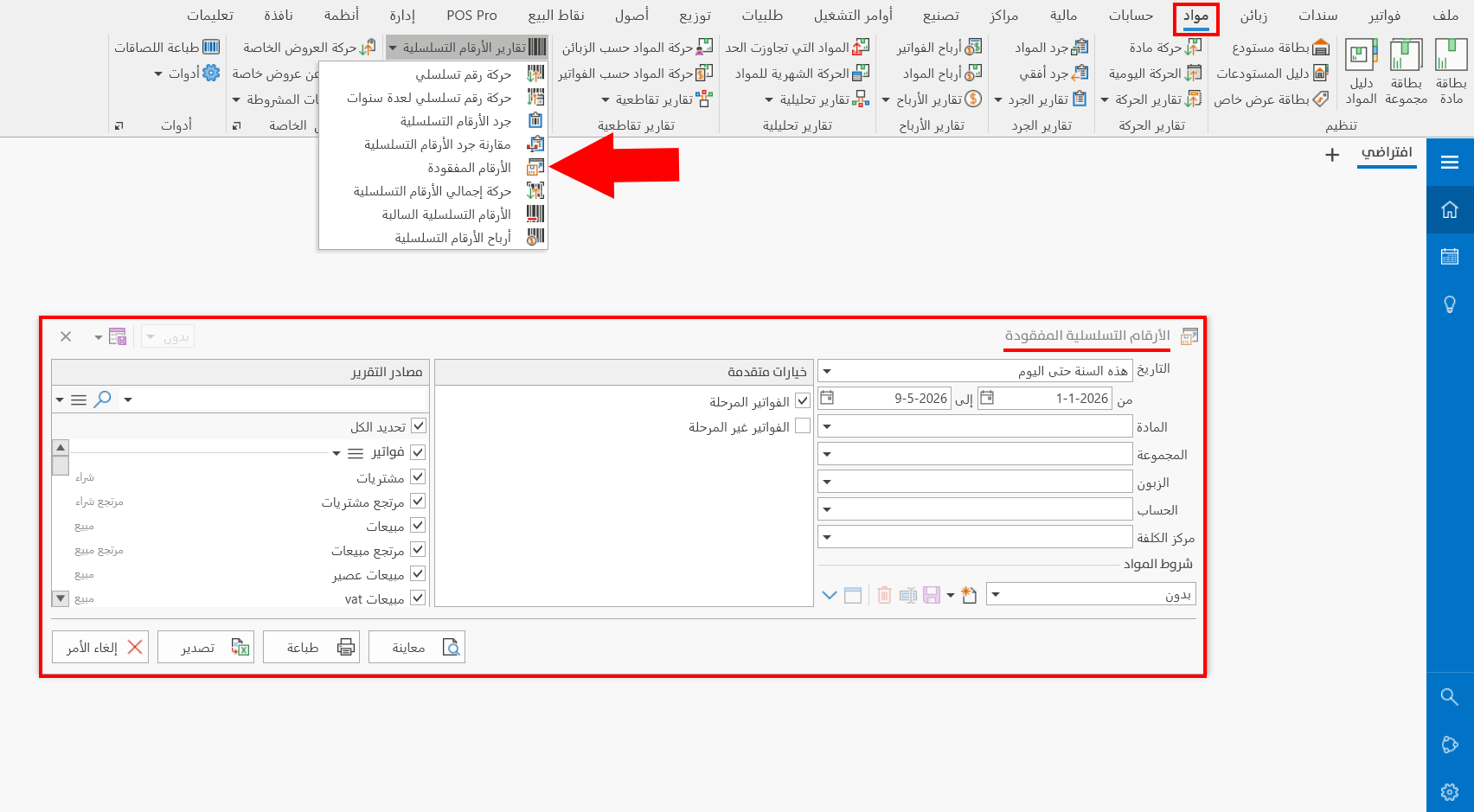Open جرد أفقي report

[x=1054, y=74]
